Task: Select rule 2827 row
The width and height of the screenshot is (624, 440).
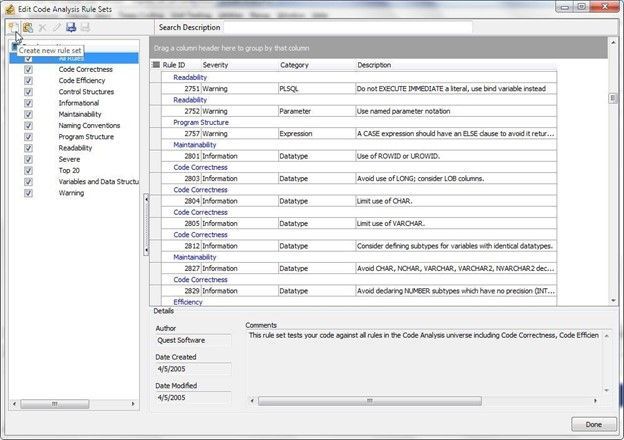Action: (x=359, y=269)
